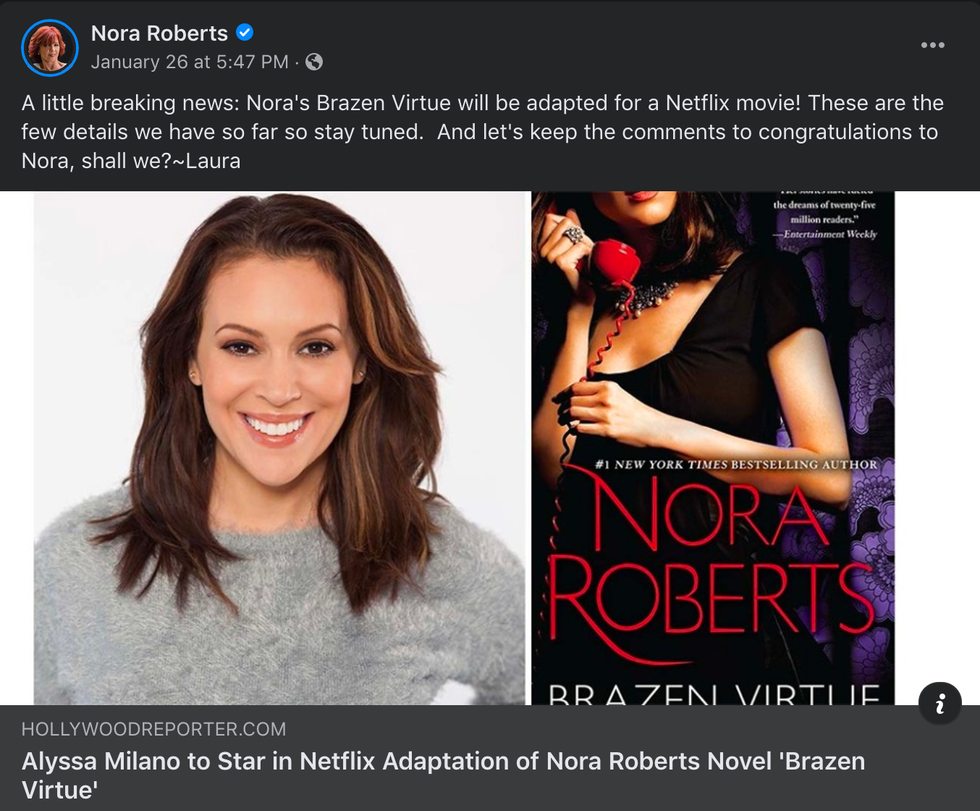This screenshot has width=980, height=811.
Task: Open the January 26 at 5:47 PM timestamp
Action: coord(190,62)
